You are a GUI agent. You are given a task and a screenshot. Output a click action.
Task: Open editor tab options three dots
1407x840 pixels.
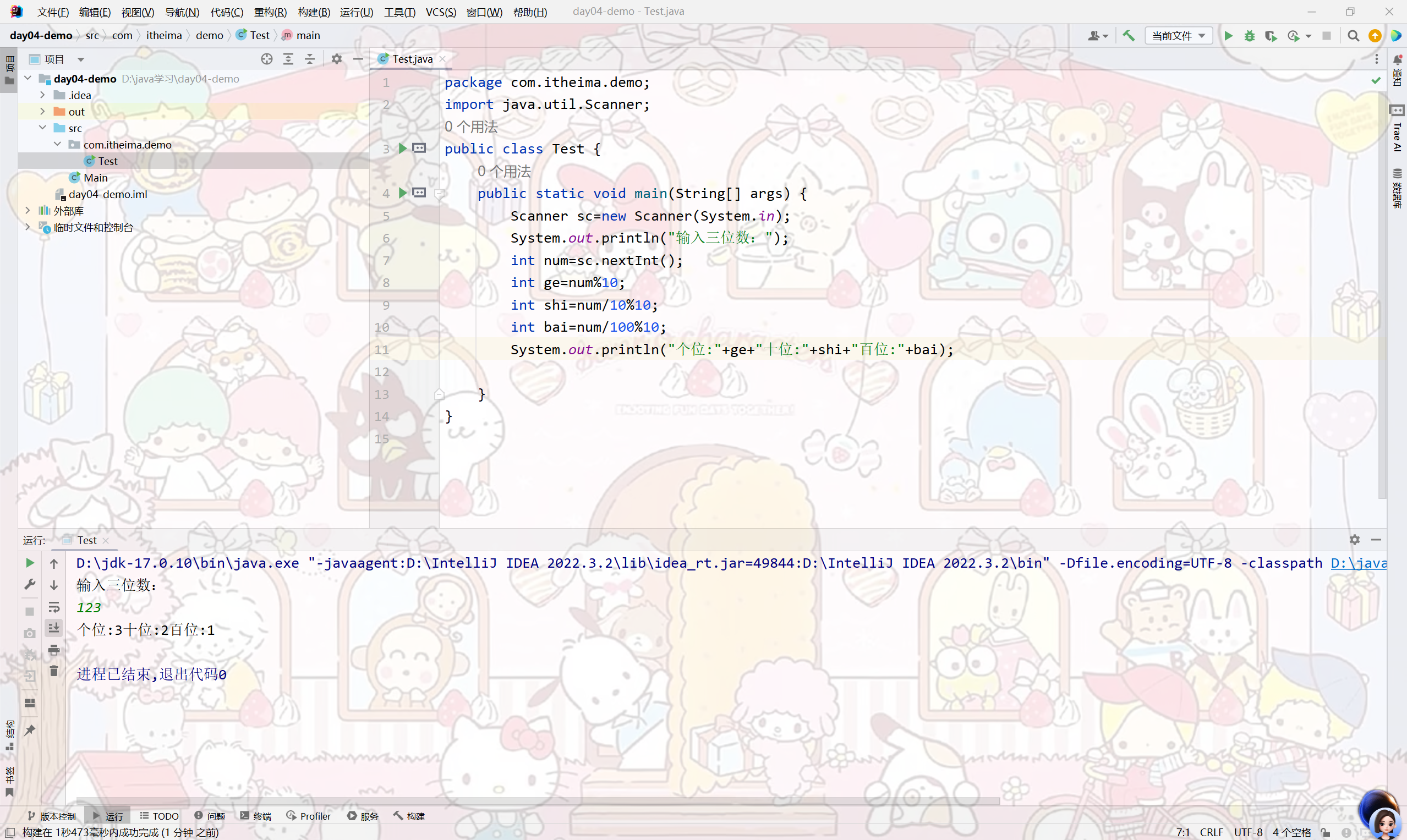1376,59
